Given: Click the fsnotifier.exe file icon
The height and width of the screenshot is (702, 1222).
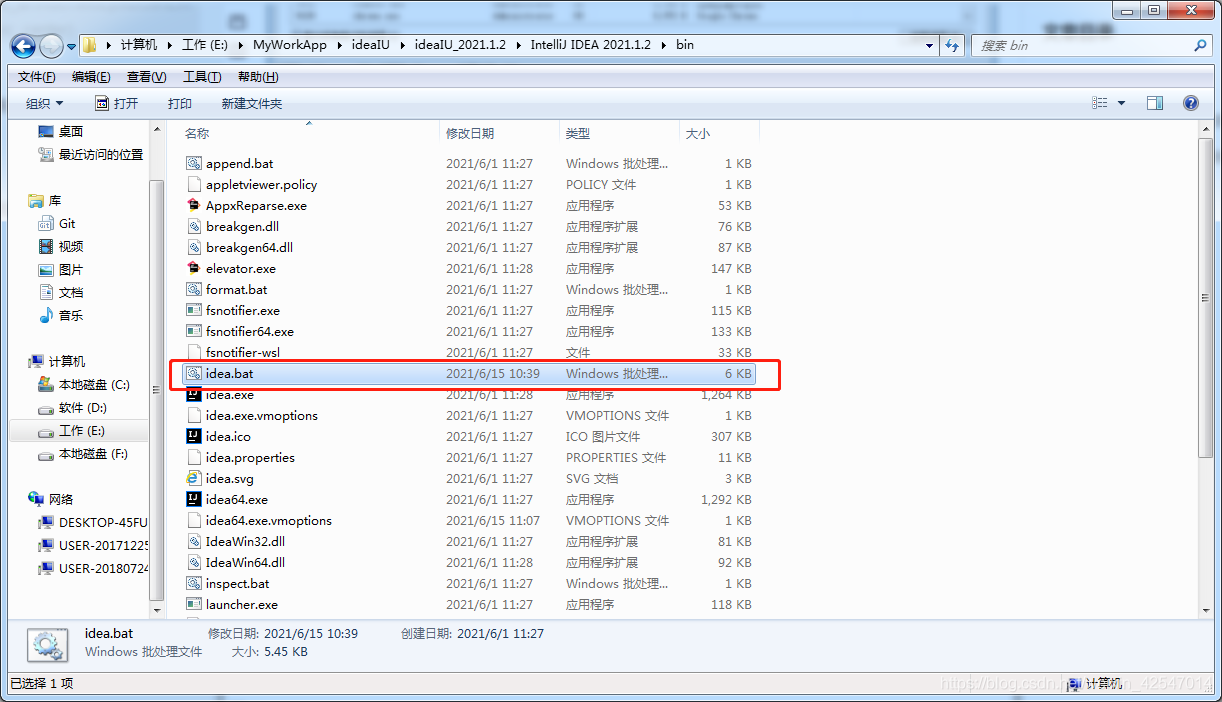Looking at the screenshot, I should 194,310.
